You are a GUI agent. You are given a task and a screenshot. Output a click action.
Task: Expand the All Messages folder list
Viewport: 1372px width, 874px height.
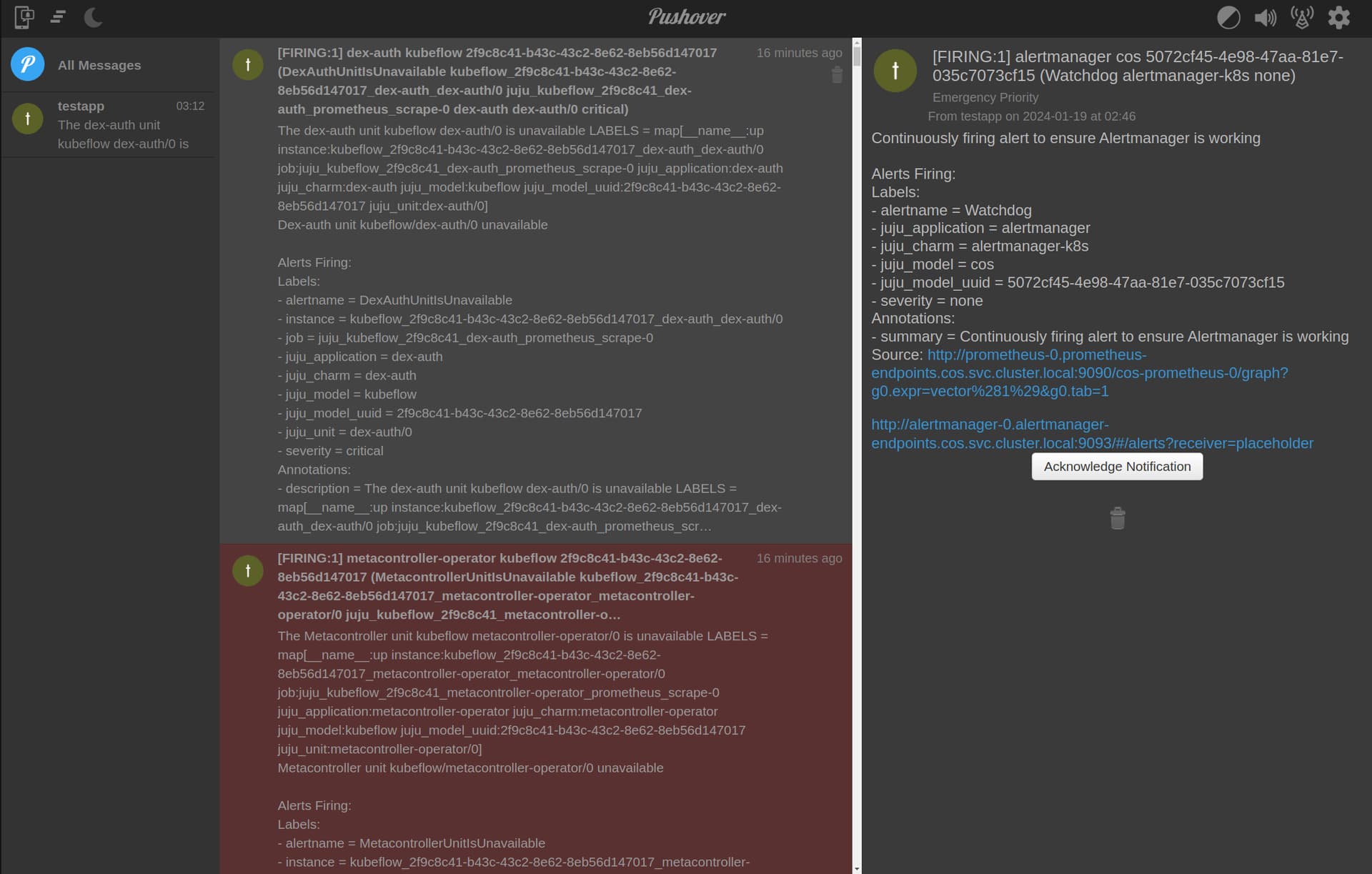(x=99, y=65)
